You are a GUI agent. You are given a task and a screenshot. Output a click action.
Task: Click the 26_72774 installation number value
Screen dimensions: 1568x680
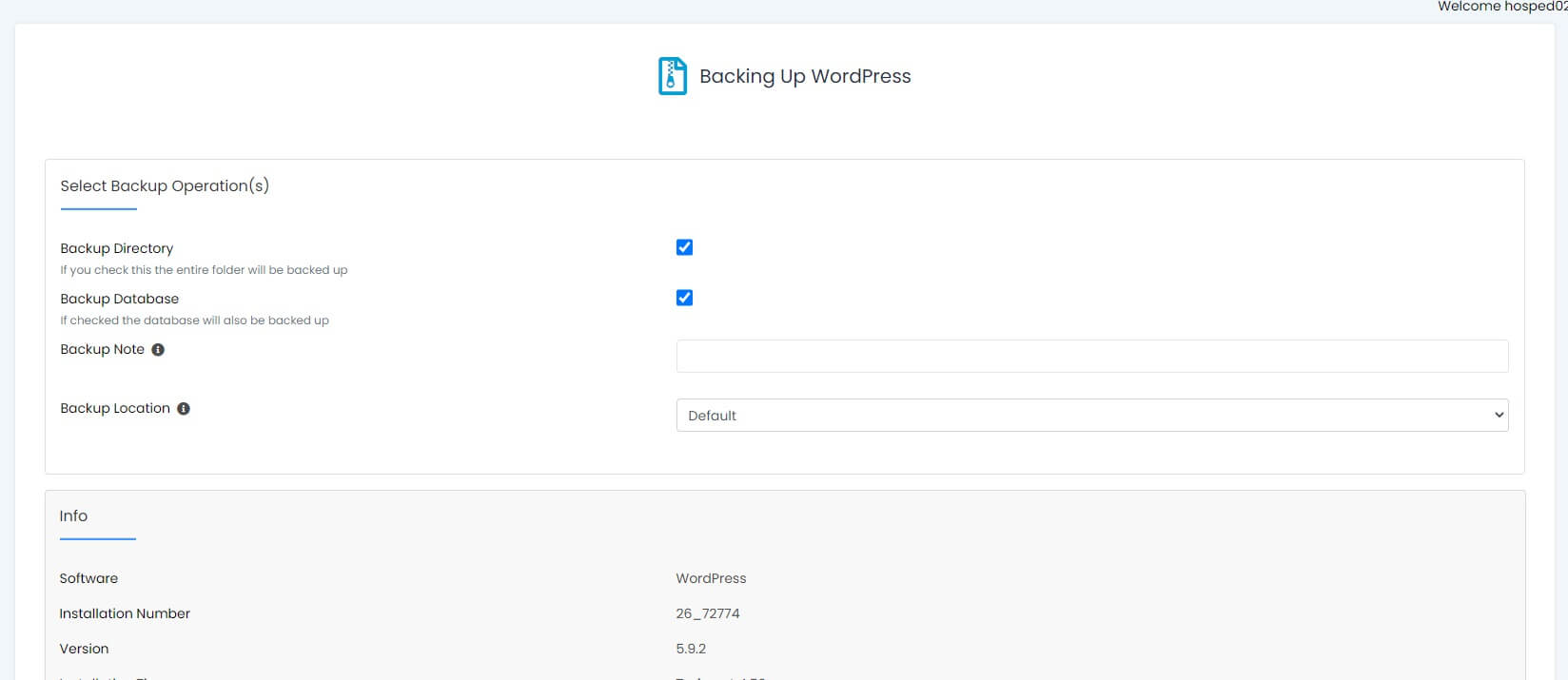[x=708, y=613]
